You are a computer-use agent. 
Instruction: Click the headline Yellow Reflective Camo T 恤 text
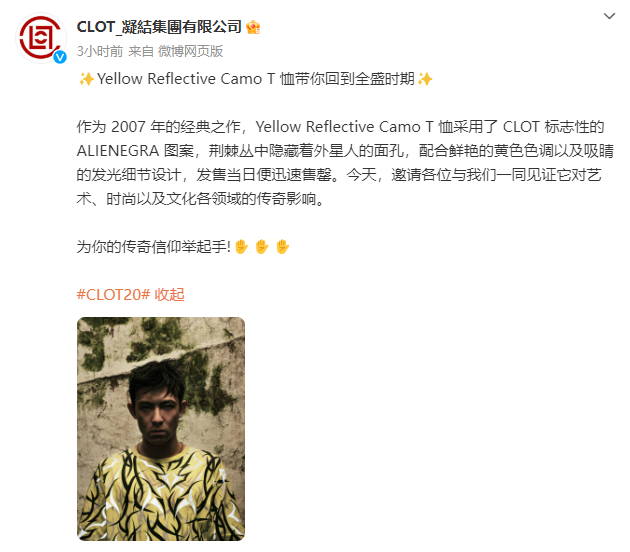click(x=196, y=79)
